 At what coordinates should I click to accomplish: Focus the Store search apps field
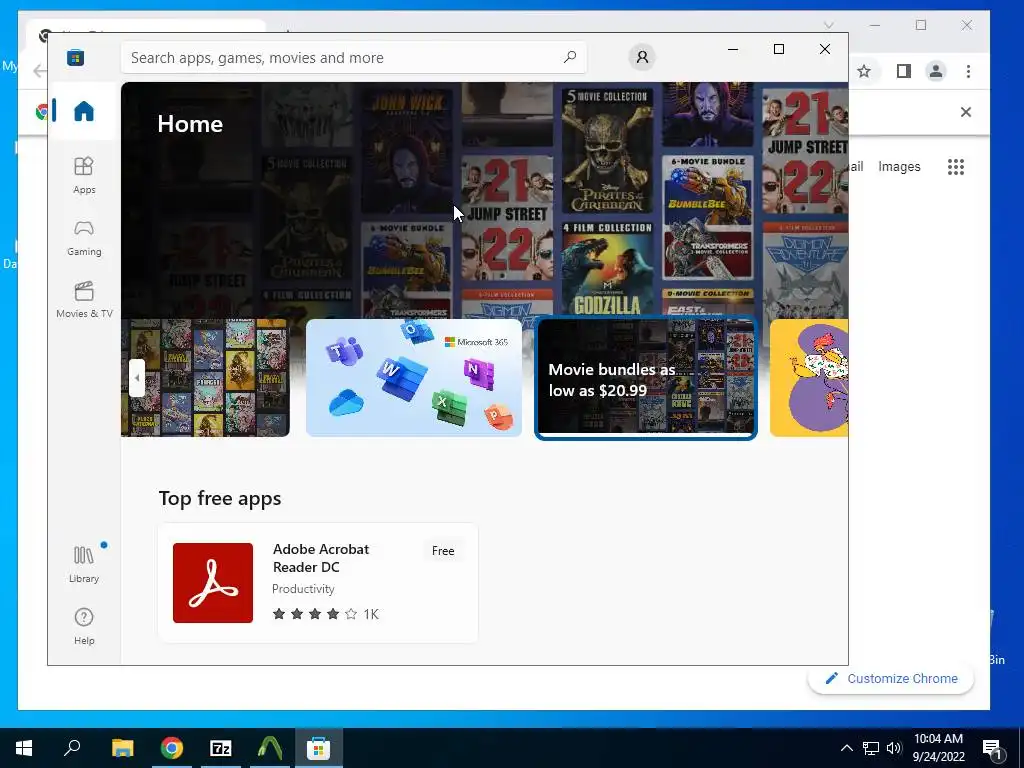pos(353,57)
